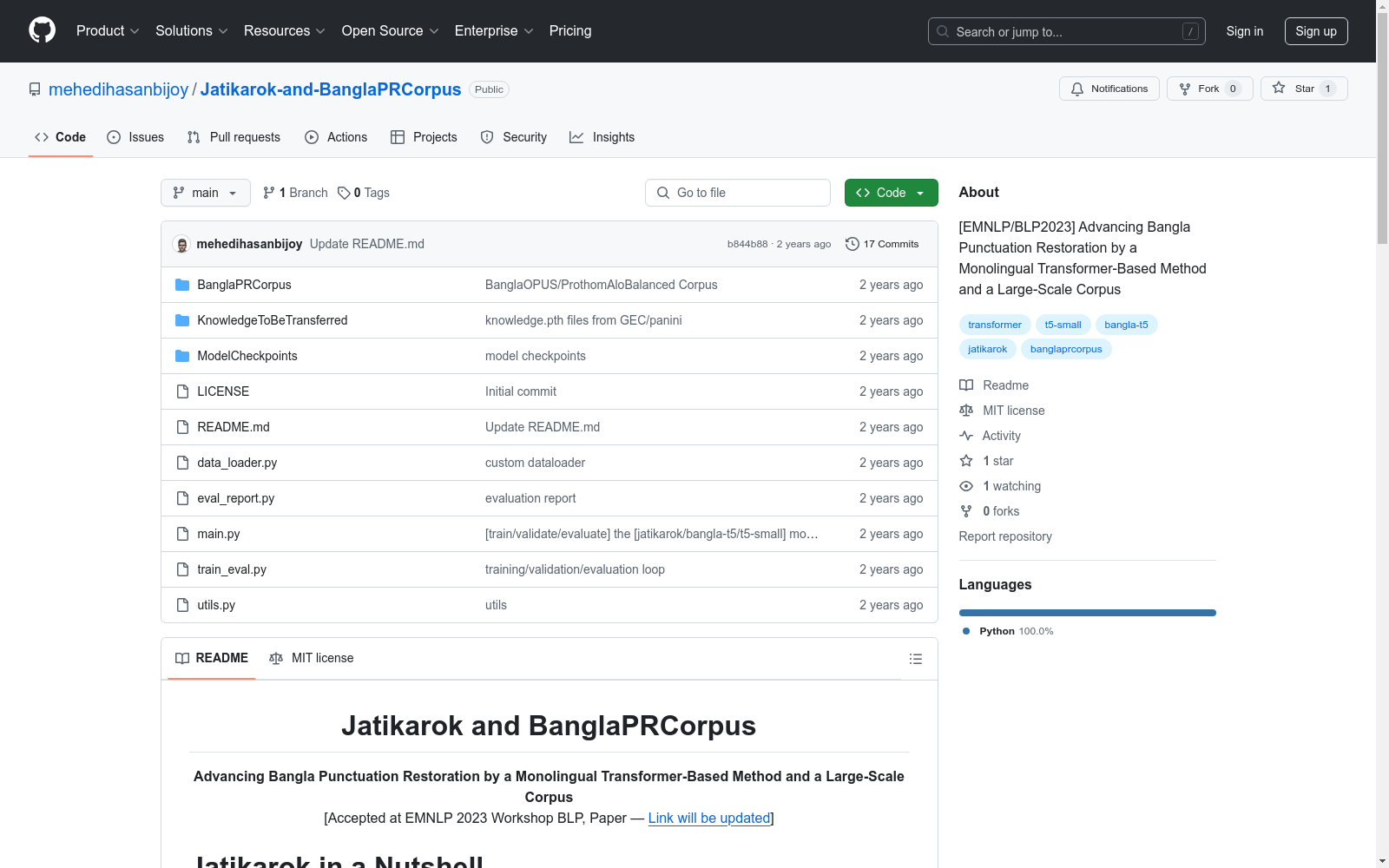Click the book icon beside Readme
1389x868 pixels.
click(966, 385)
